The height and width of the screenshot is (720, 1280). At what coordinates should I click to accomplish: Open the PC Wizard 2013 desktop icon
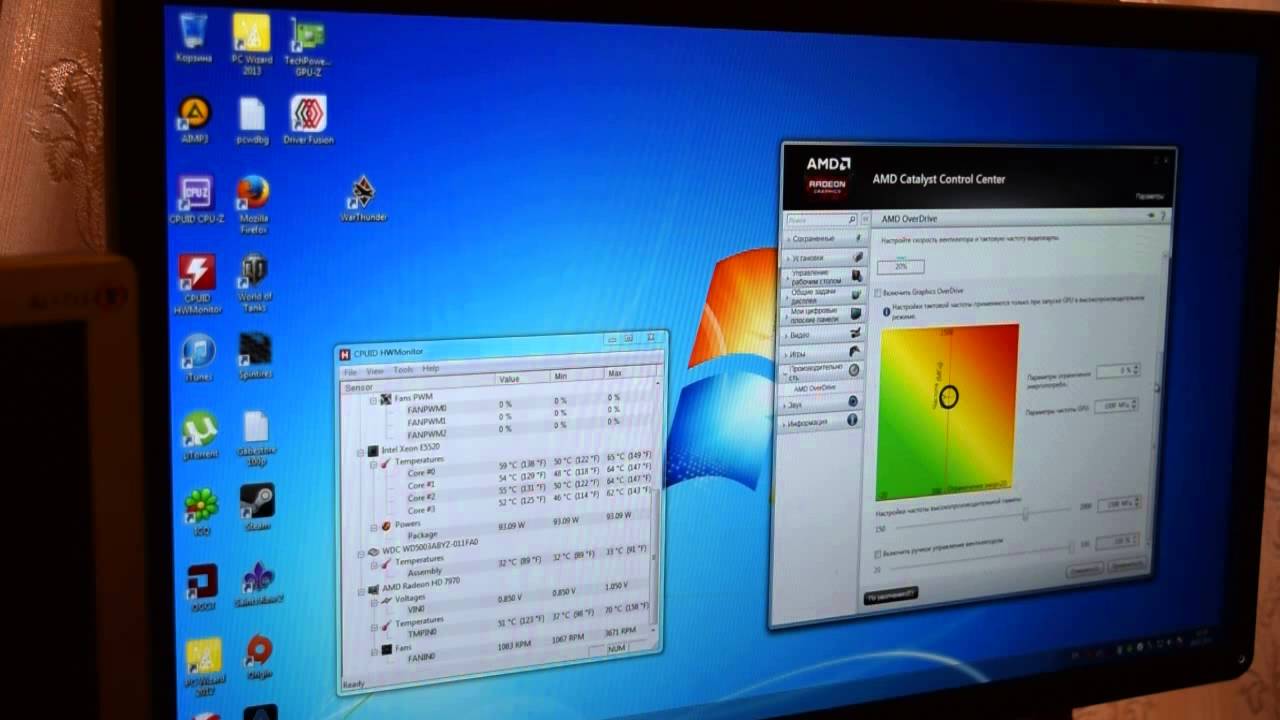click(251, 44)
